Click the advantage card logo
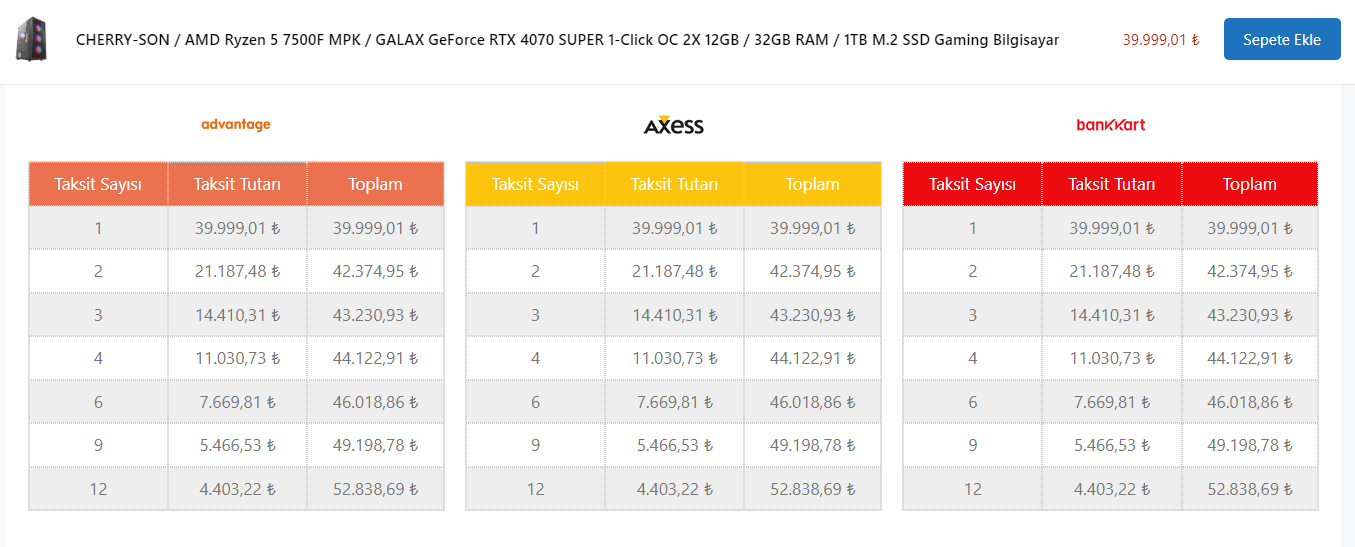1355x547 pixels. [x=236, y=125]
